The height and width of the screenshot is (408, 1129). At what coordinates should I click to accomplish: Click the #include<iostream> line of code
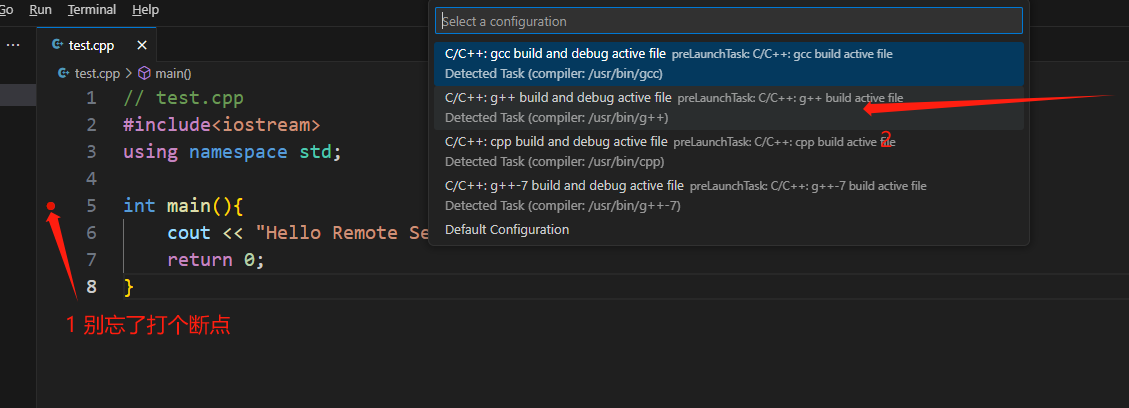click(221, 125)
